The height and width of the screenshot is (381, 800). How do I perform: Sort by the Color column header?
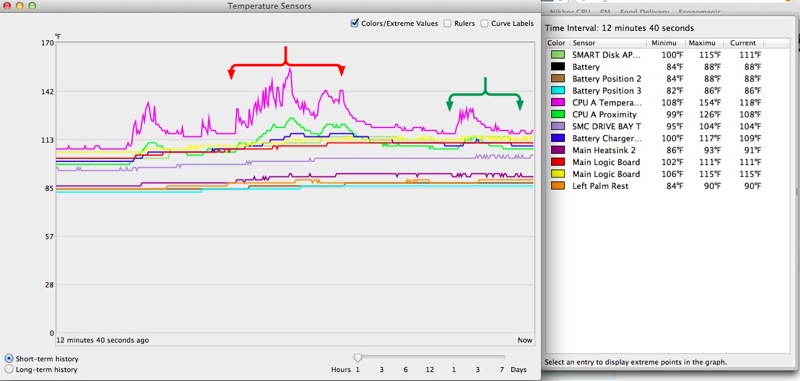[x=557, y=43]
